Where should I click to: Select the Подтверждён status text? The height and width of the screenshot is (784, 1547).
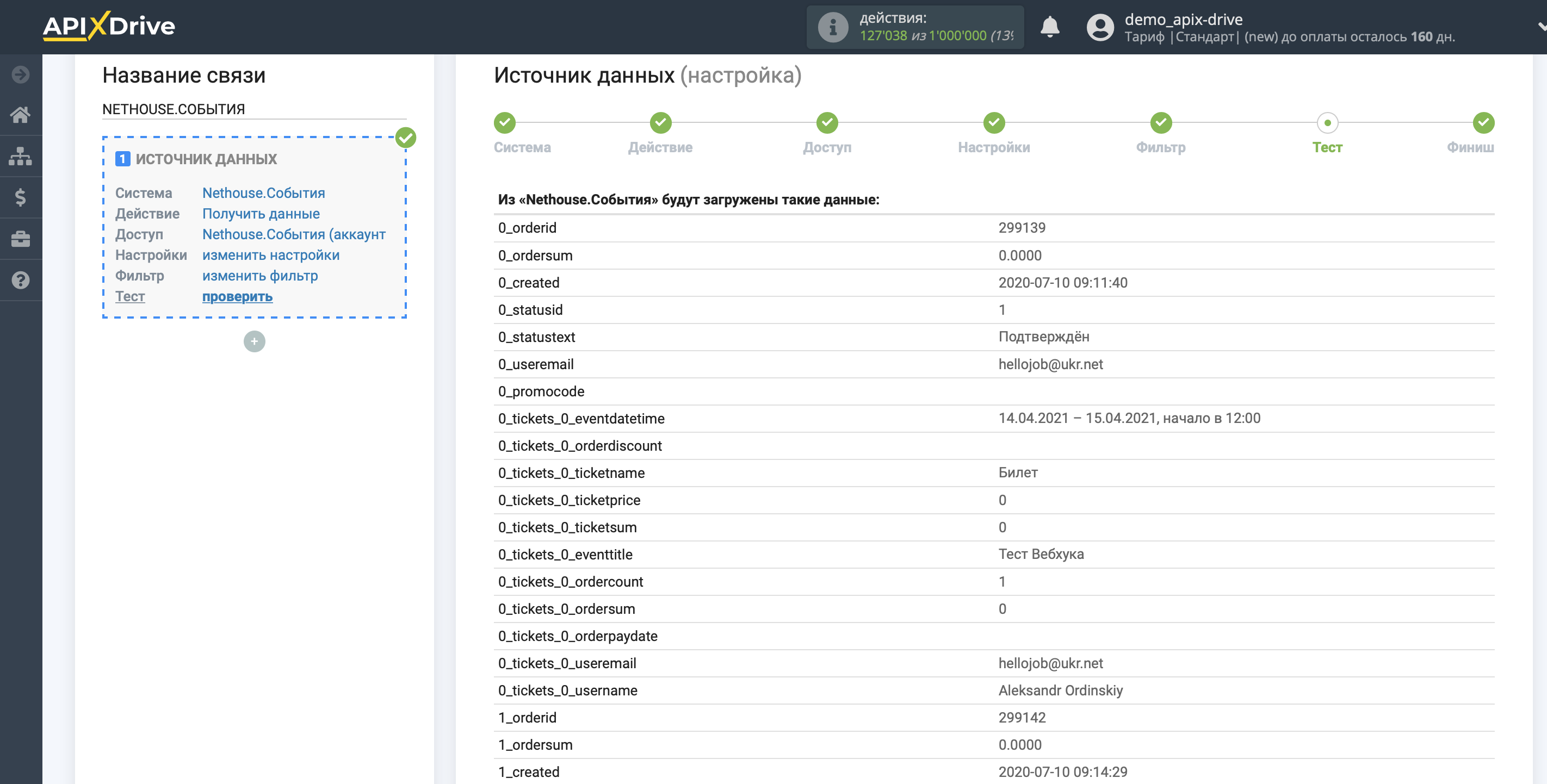coord(1043,338)
